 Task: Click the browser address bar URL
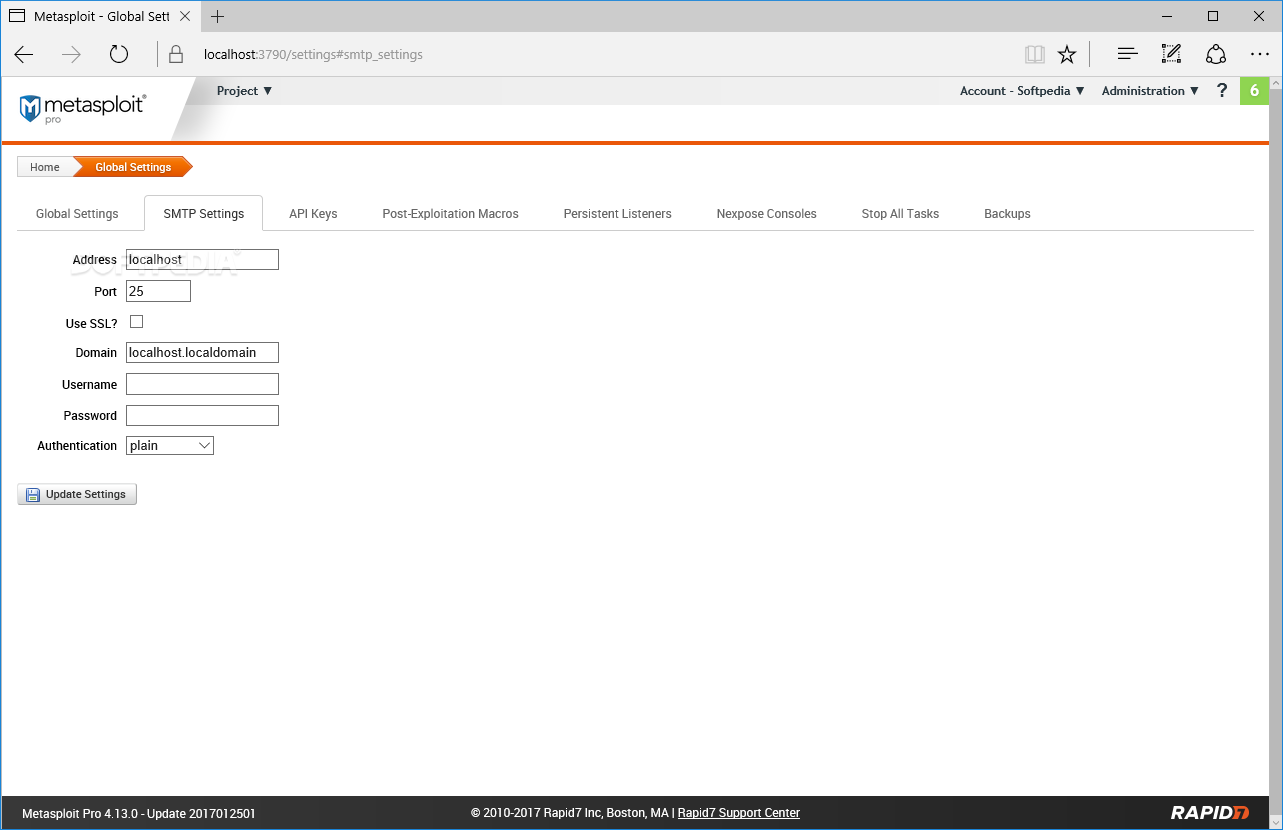click(313, 54)
